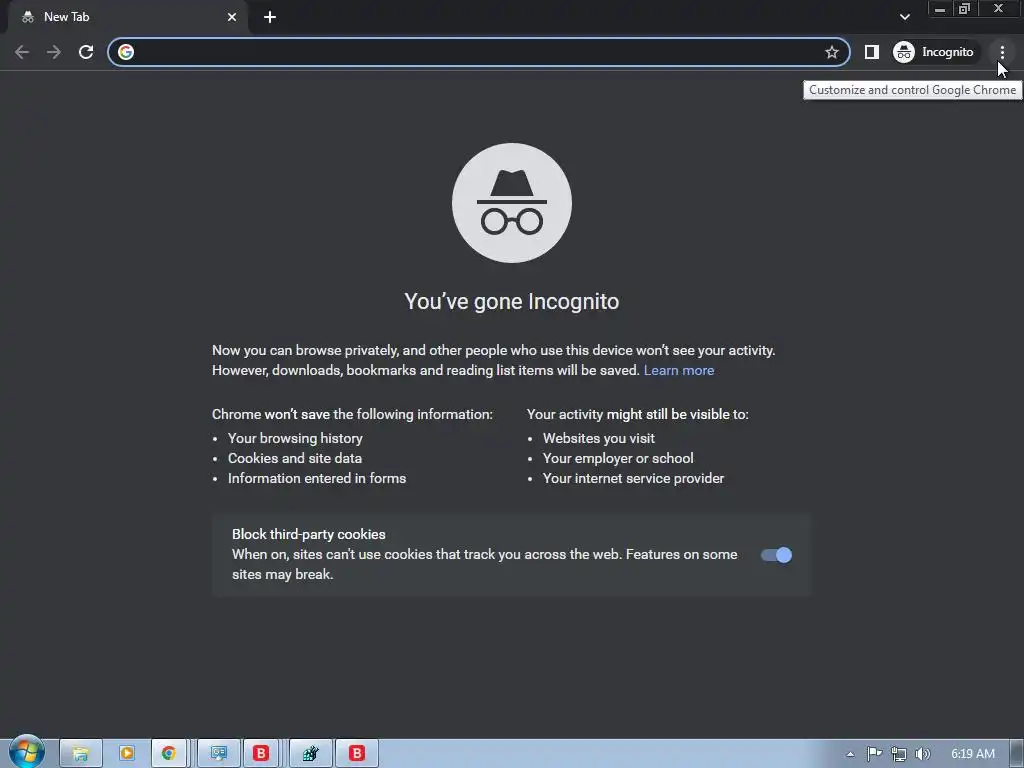
Task: Minimize the Chrome window
Action: (x=940, y=8)
